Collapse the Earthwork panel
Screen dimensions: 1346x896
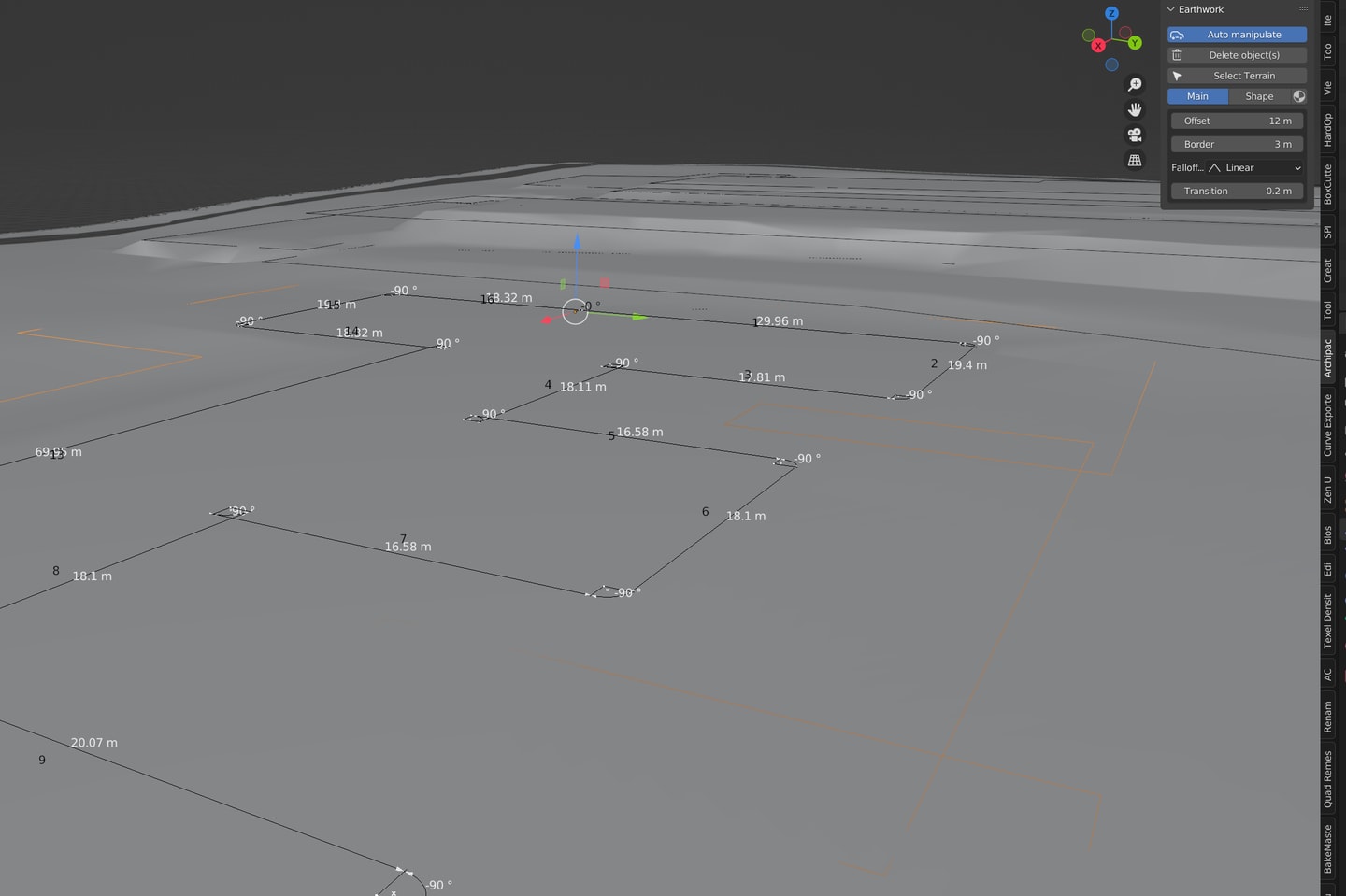[x=1171, y=9]
